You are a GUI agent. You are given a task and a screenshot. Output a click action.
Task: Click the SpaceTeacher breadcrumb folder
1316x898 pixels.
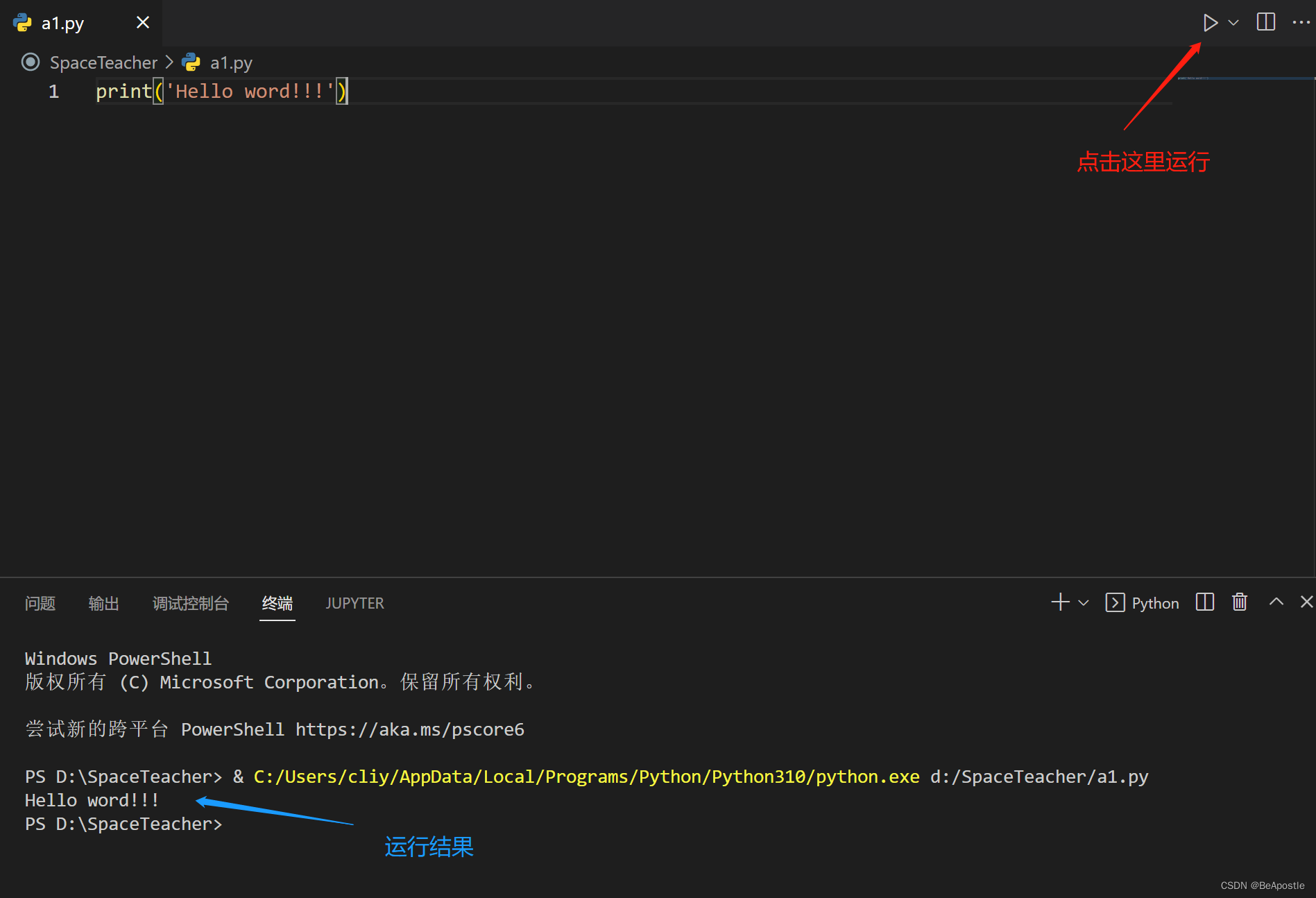pyautogui.click(x=103, y=63)
